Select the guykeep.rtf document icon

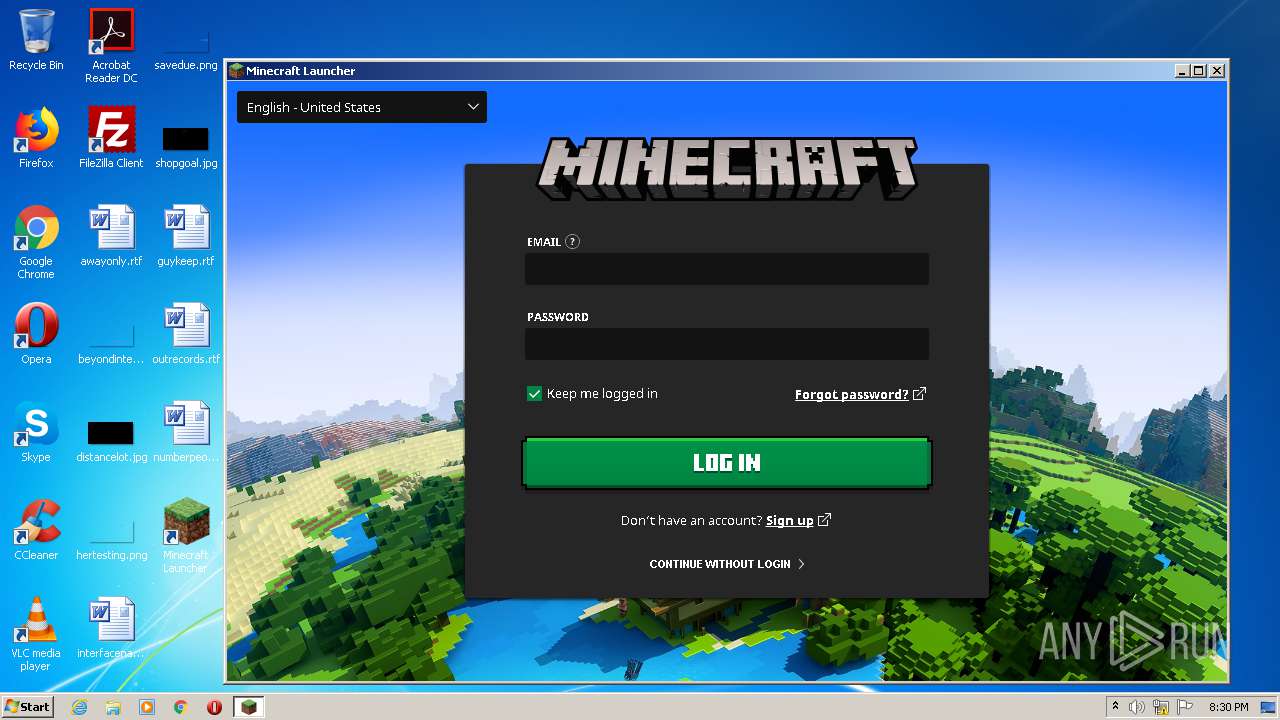[x=186, y=236]
